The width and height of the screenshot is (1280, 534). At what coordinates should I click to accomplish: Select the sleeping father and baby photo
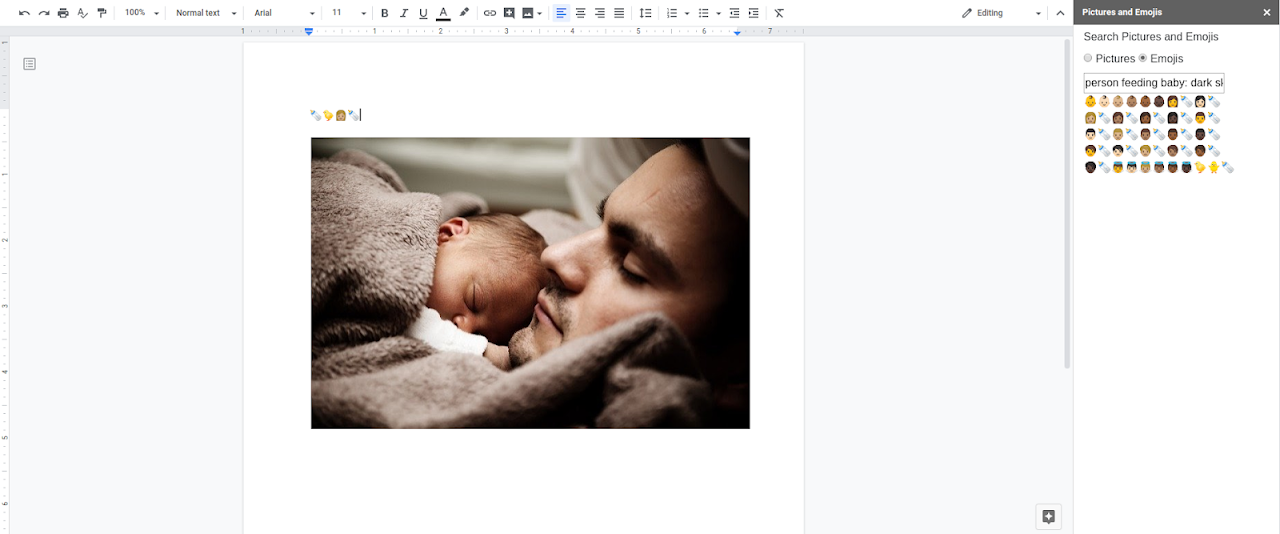coord(530,283)
